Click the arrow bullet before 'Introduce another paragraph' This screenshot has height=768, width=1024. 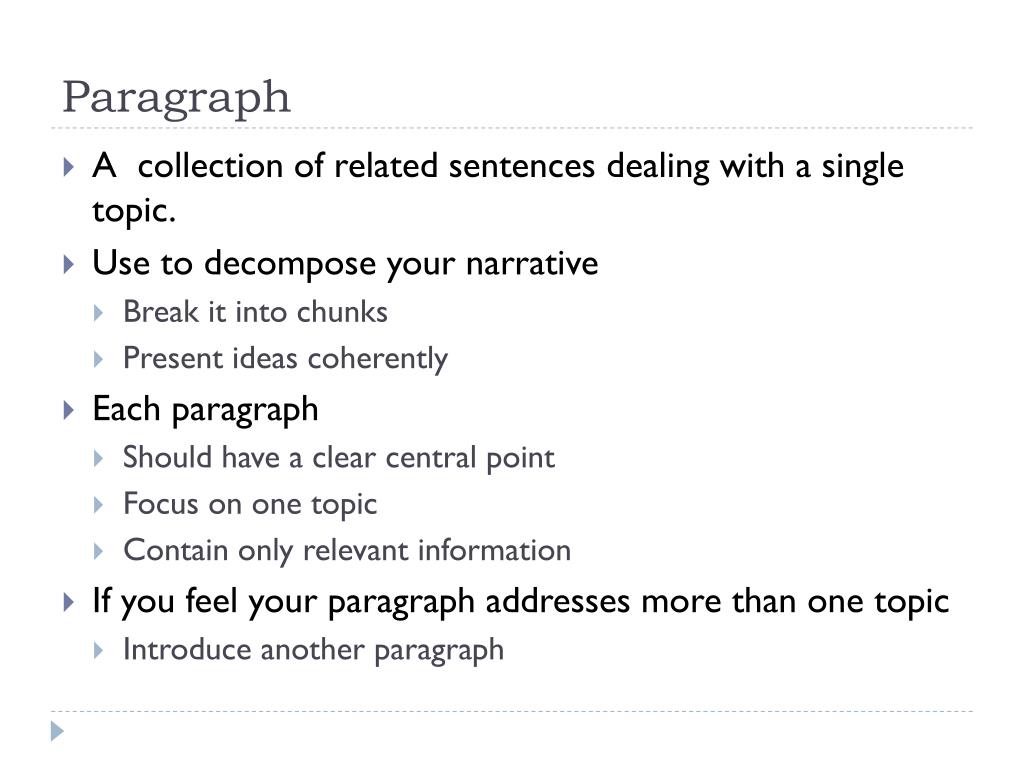click(x=99, y=650)
